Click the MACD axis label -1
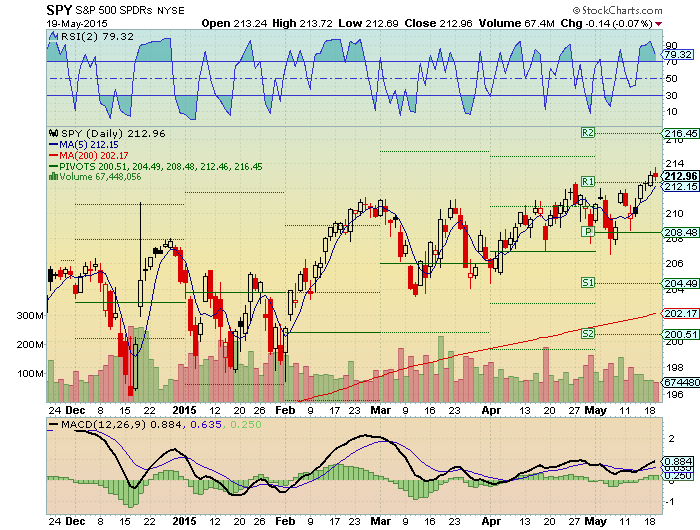The width and height of the screenshot is (700, 530). 670,501
